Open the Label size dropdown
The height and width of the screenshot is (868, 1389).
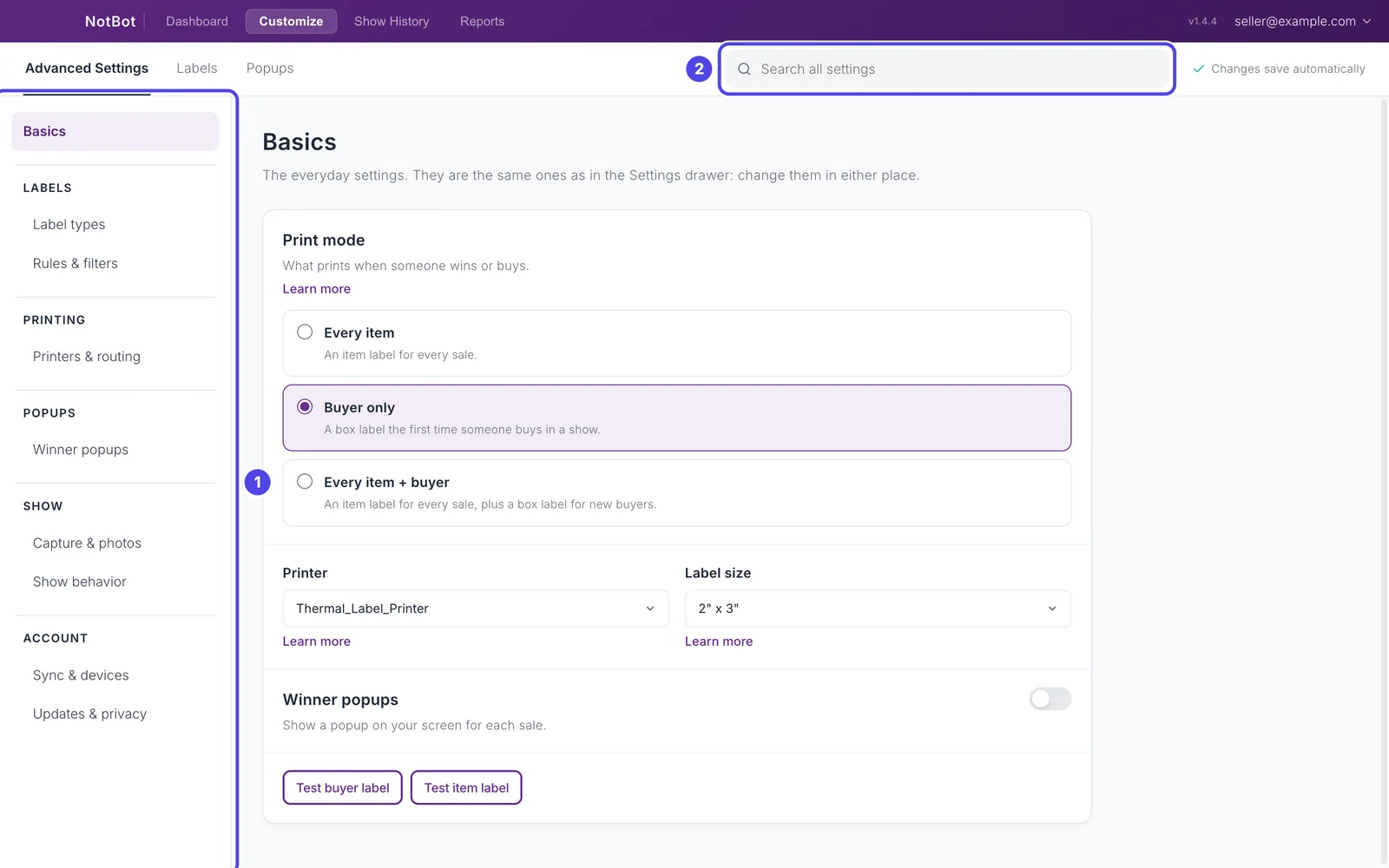point(878,608)
